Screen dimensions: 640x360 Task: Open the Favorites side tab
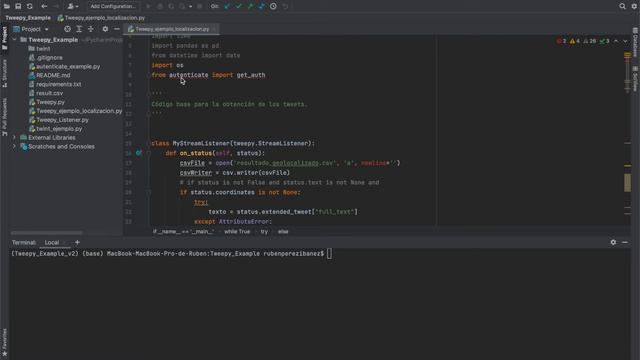pyautogui.click(x=4, y=342)
